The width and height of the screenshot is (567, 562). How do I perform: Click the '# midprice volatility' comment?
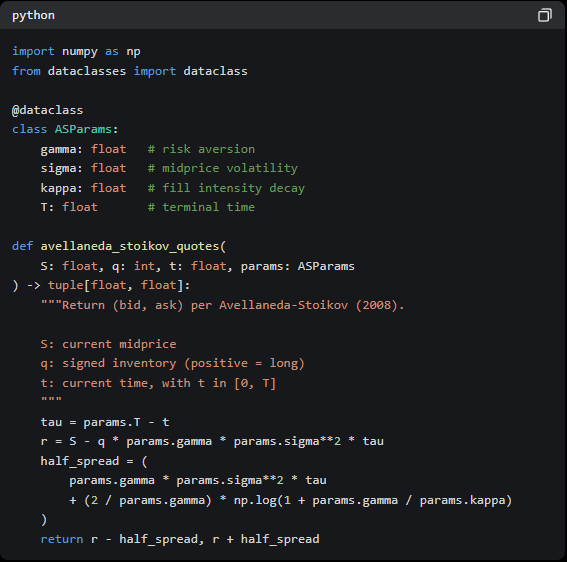point(223,168)
